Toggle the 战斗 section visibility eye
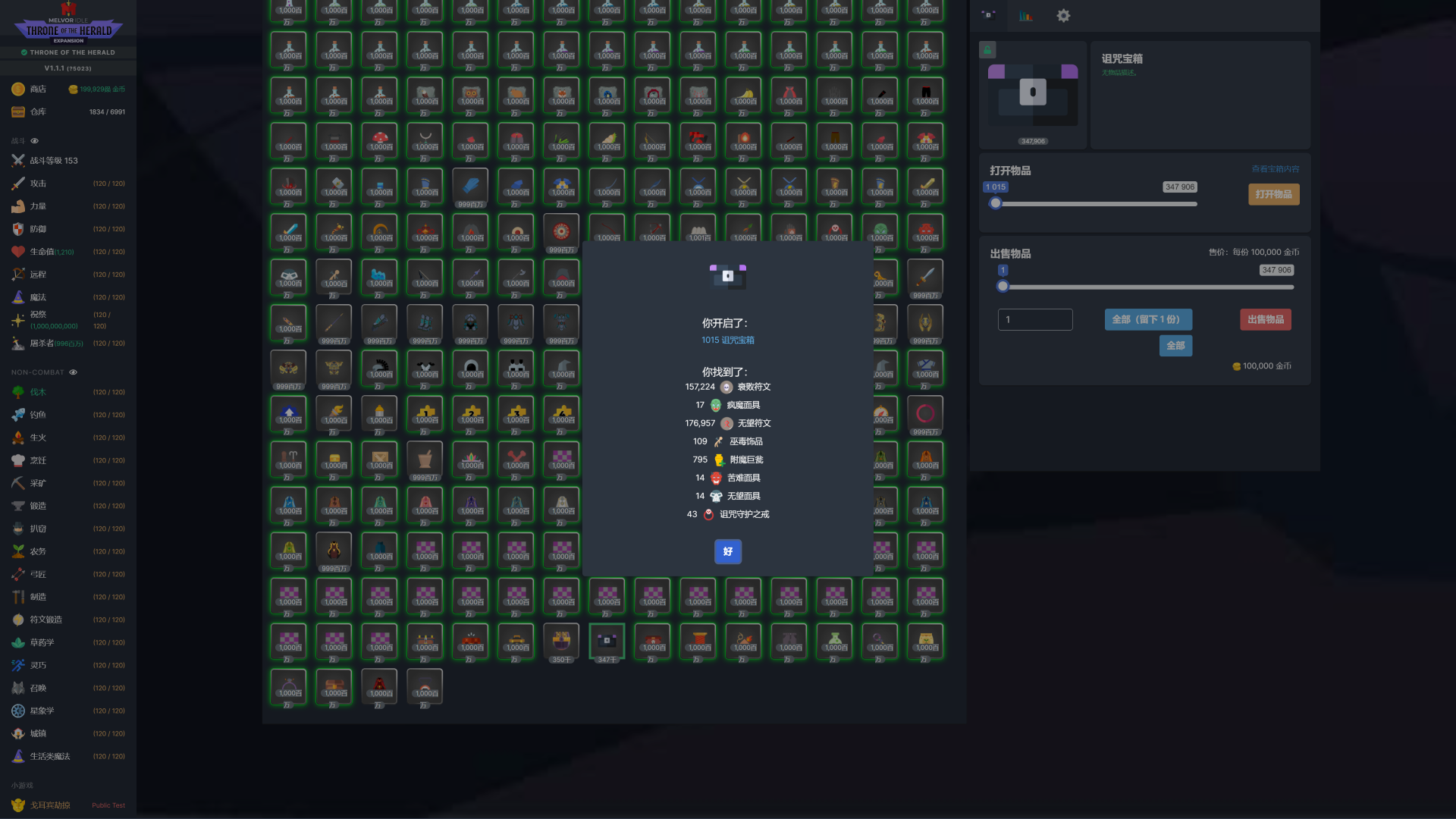 [34, 141]
